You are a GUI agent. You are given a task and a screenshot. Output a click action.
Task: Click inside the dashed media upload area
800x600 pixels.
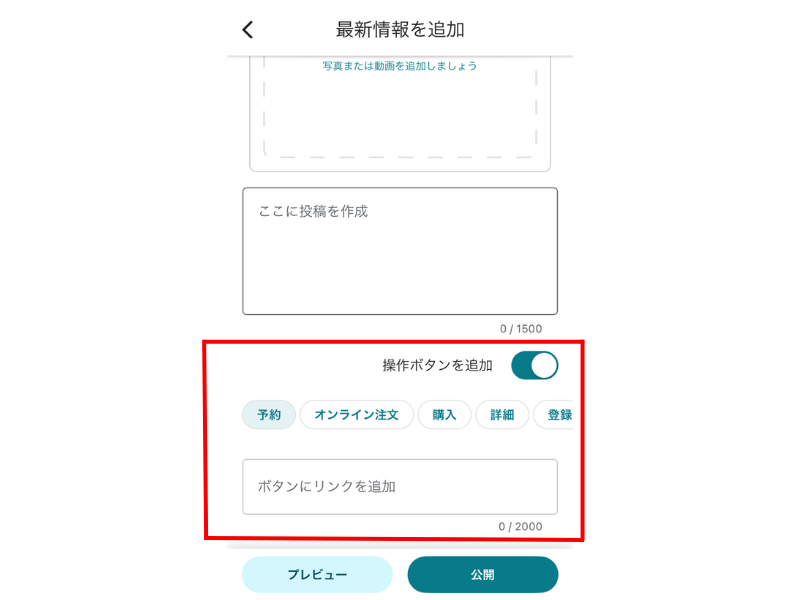tap(400, 112)
